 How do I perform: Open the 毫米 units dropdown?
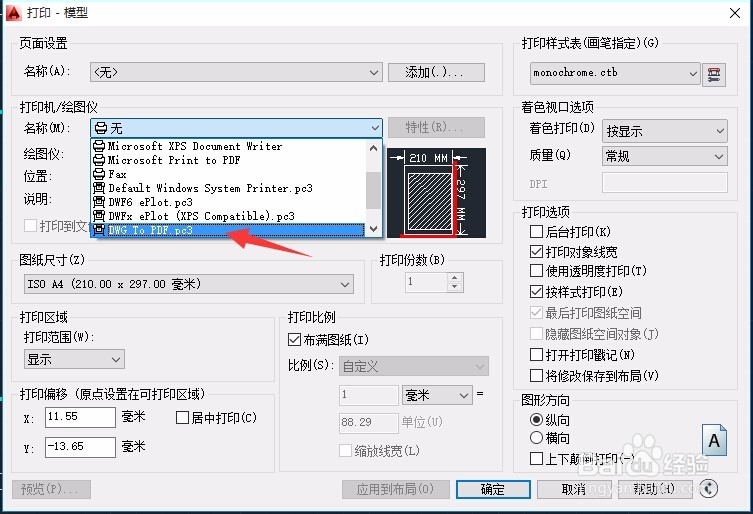point(437,395)
